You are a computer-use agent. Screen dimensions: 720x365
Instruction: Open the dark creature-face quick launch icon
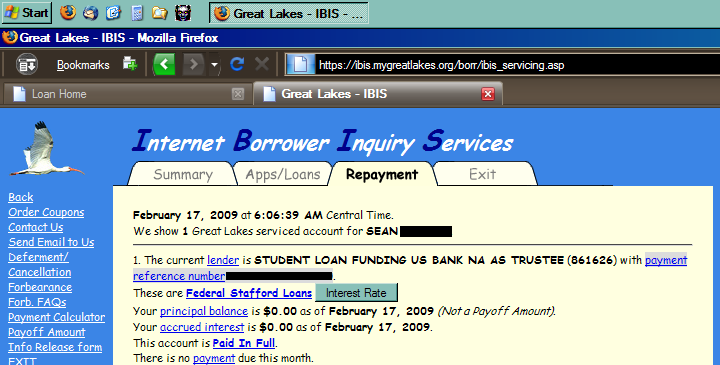click(183, 13)
